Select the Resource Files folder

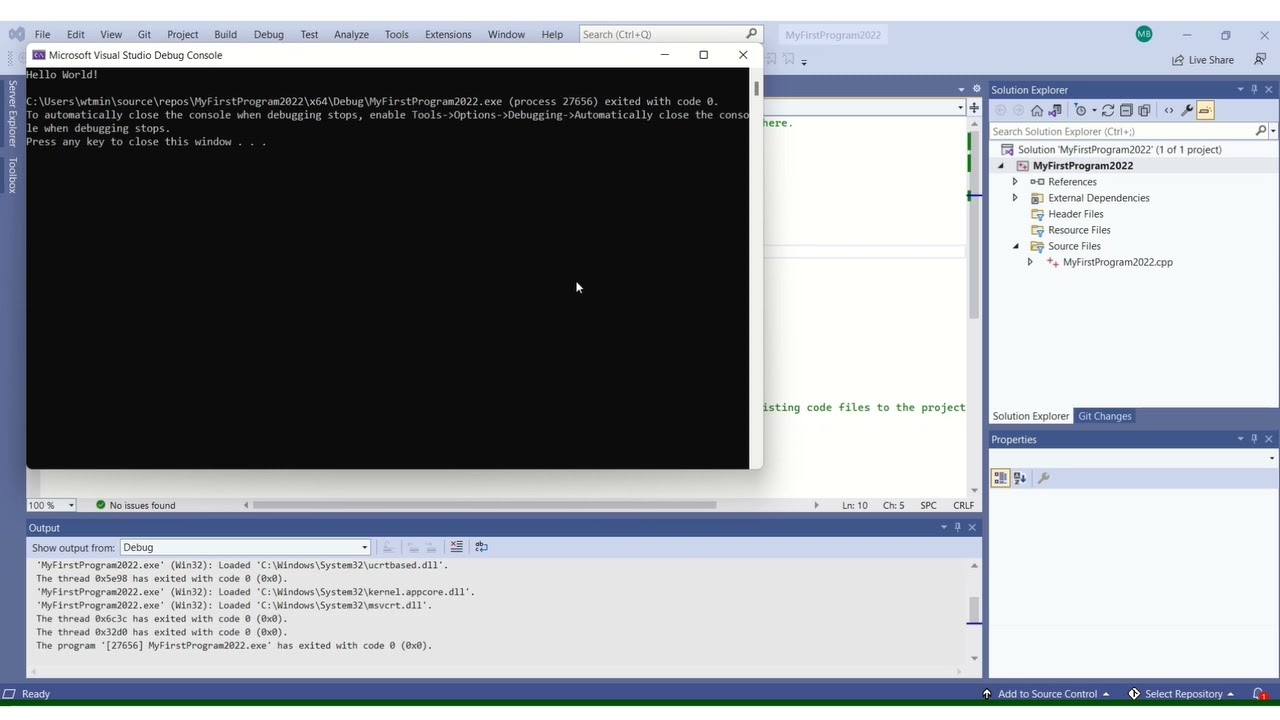click(1079, 230)
